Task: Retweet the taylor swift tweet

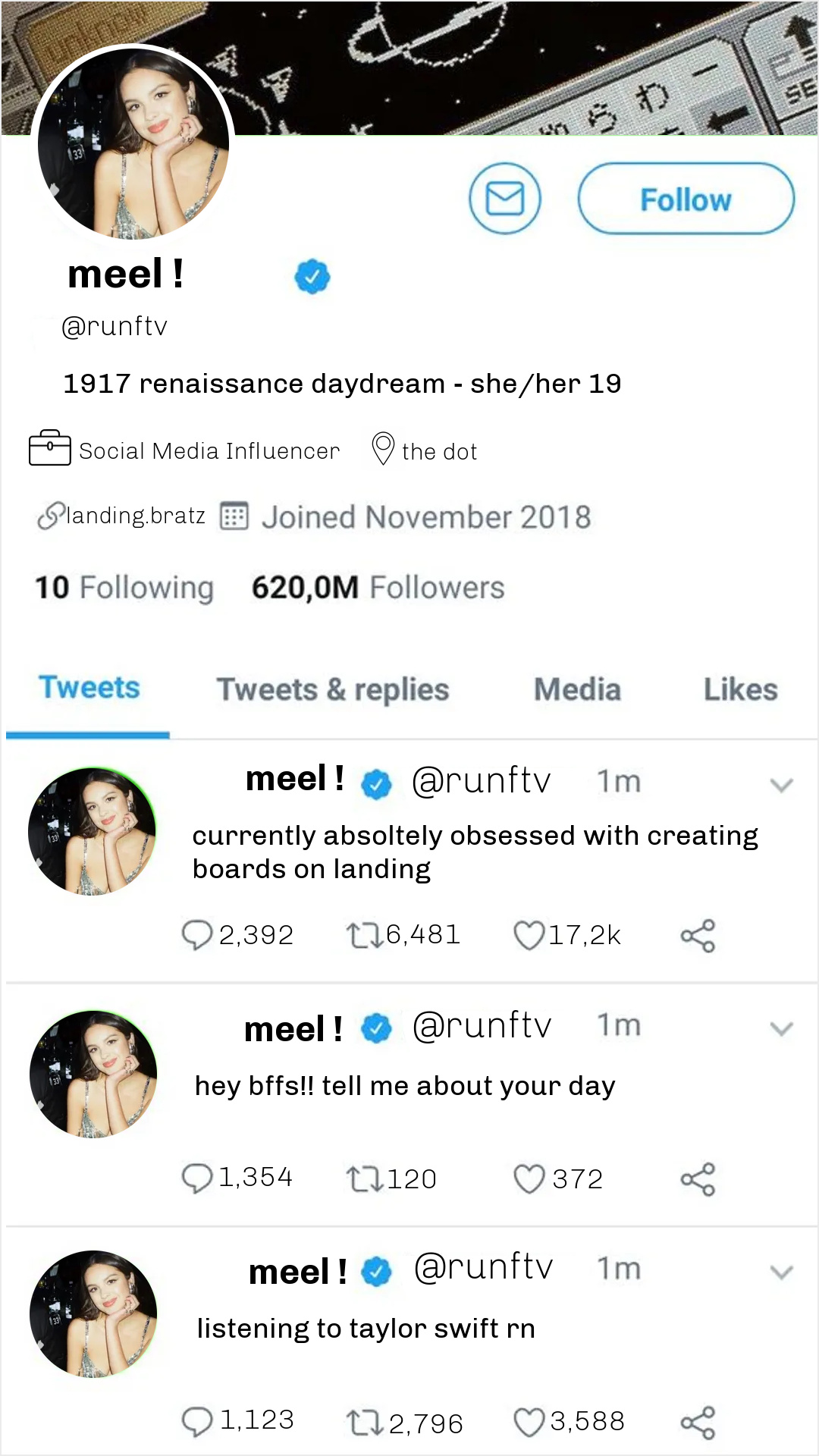Action: pos(364,1423)
